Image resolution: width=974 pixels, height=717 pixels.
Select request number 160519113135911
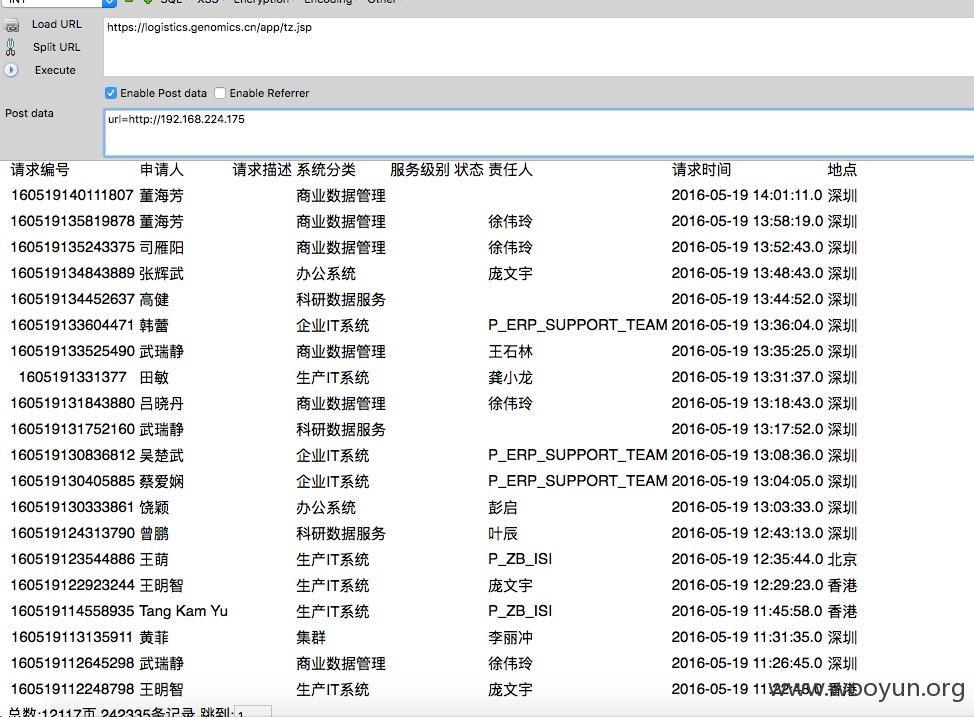coord(72,637)
